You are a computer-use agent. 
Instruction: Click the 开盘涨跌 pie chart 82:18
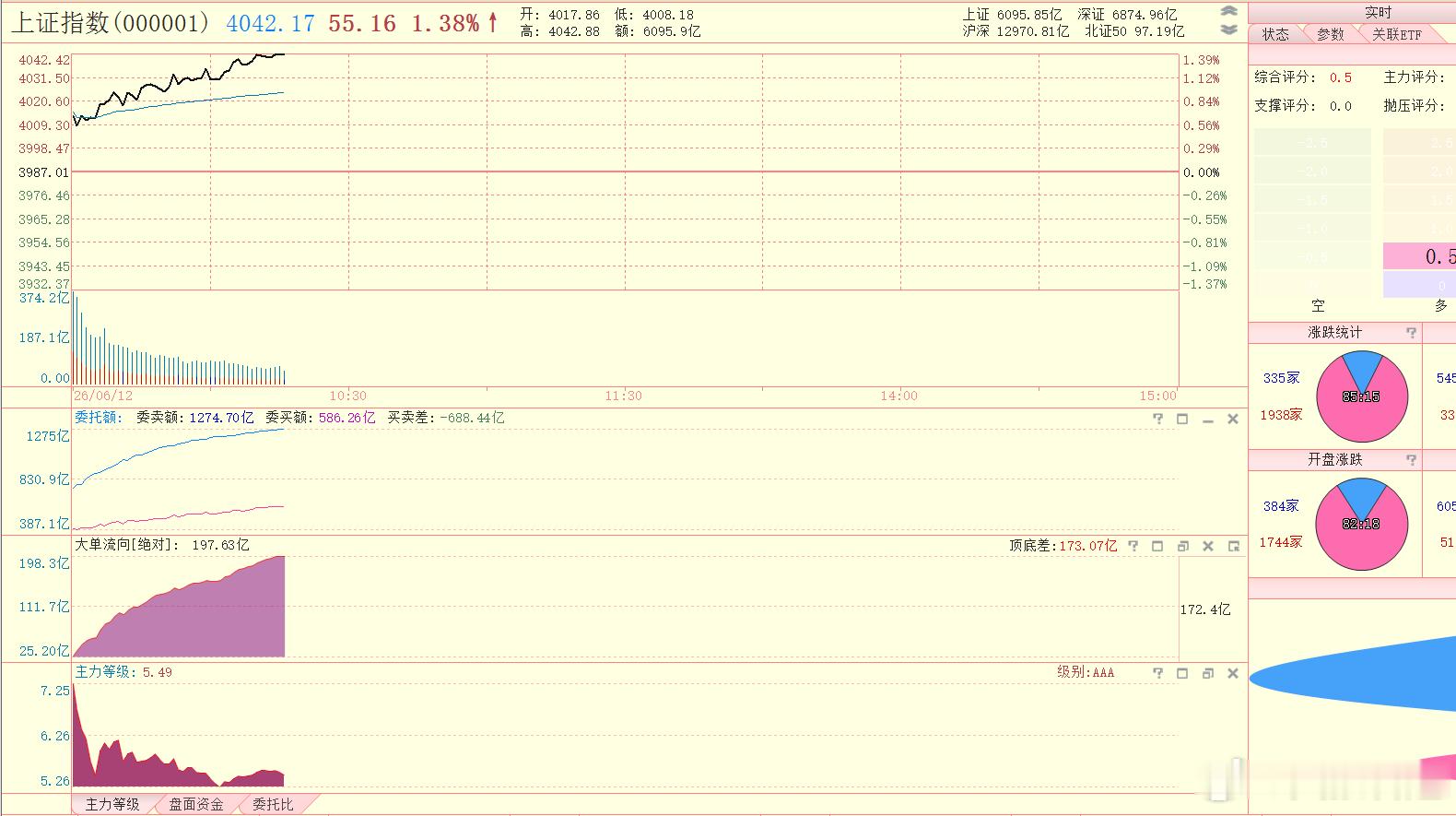click(1362, 524)
